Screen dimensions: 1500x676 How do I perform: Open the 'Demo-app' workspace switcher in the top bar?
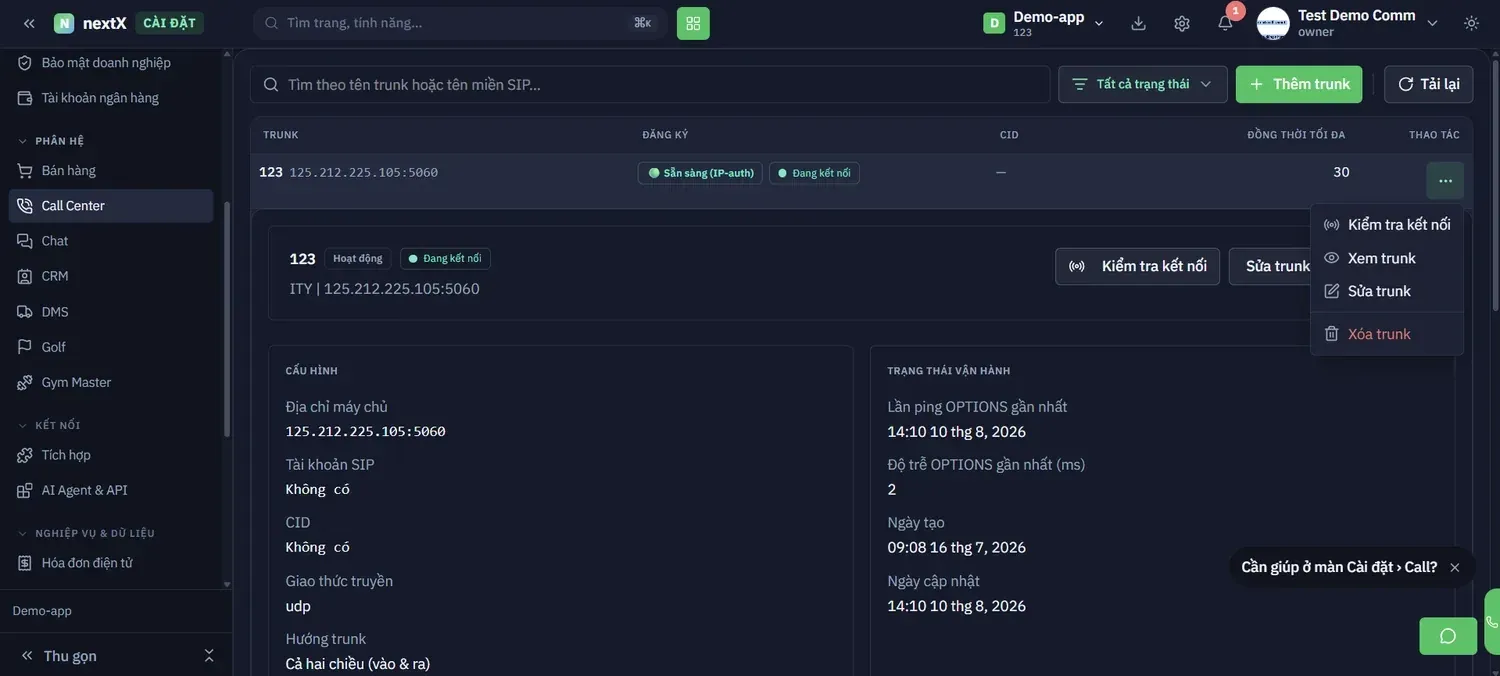point(1044,23)
